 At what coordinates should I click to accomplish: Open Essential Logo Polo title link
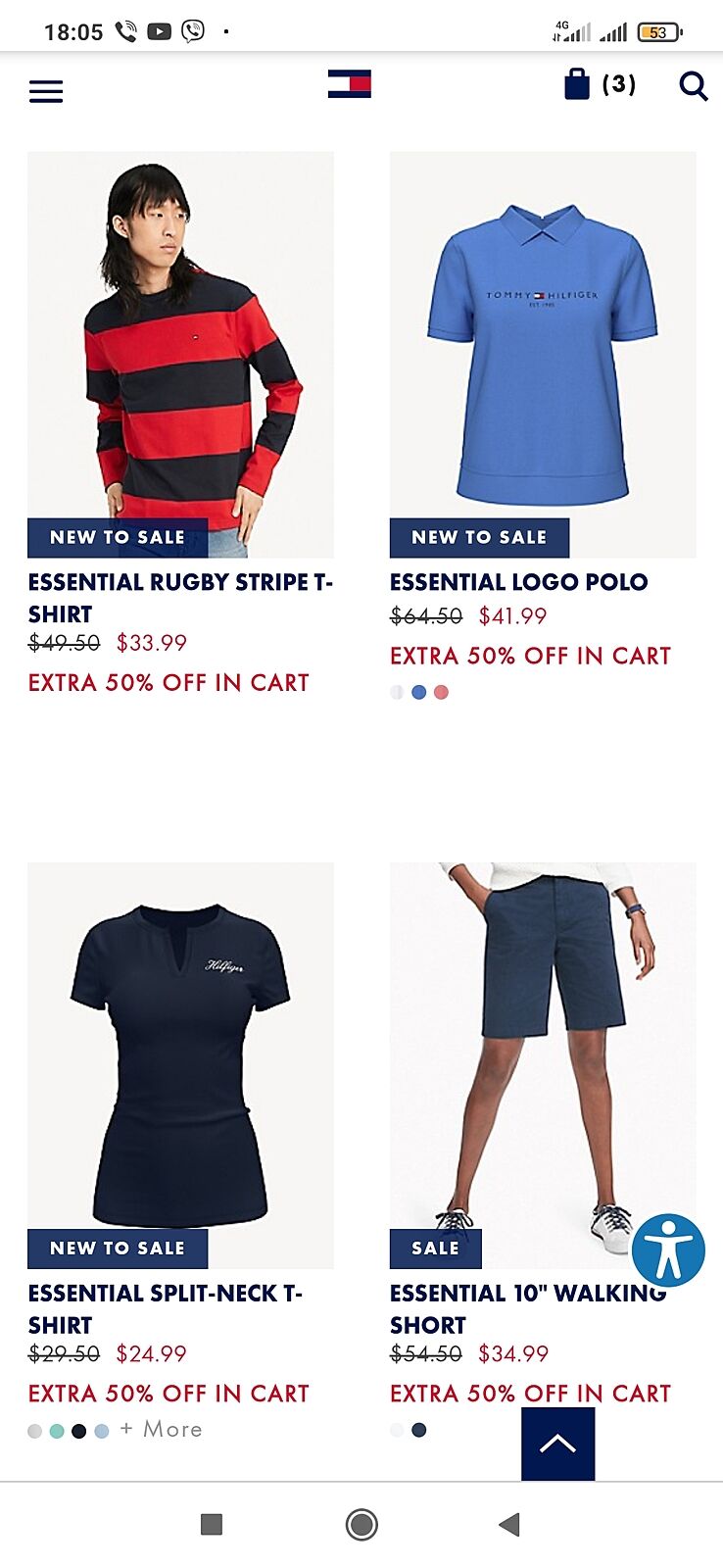pos(519,582)
